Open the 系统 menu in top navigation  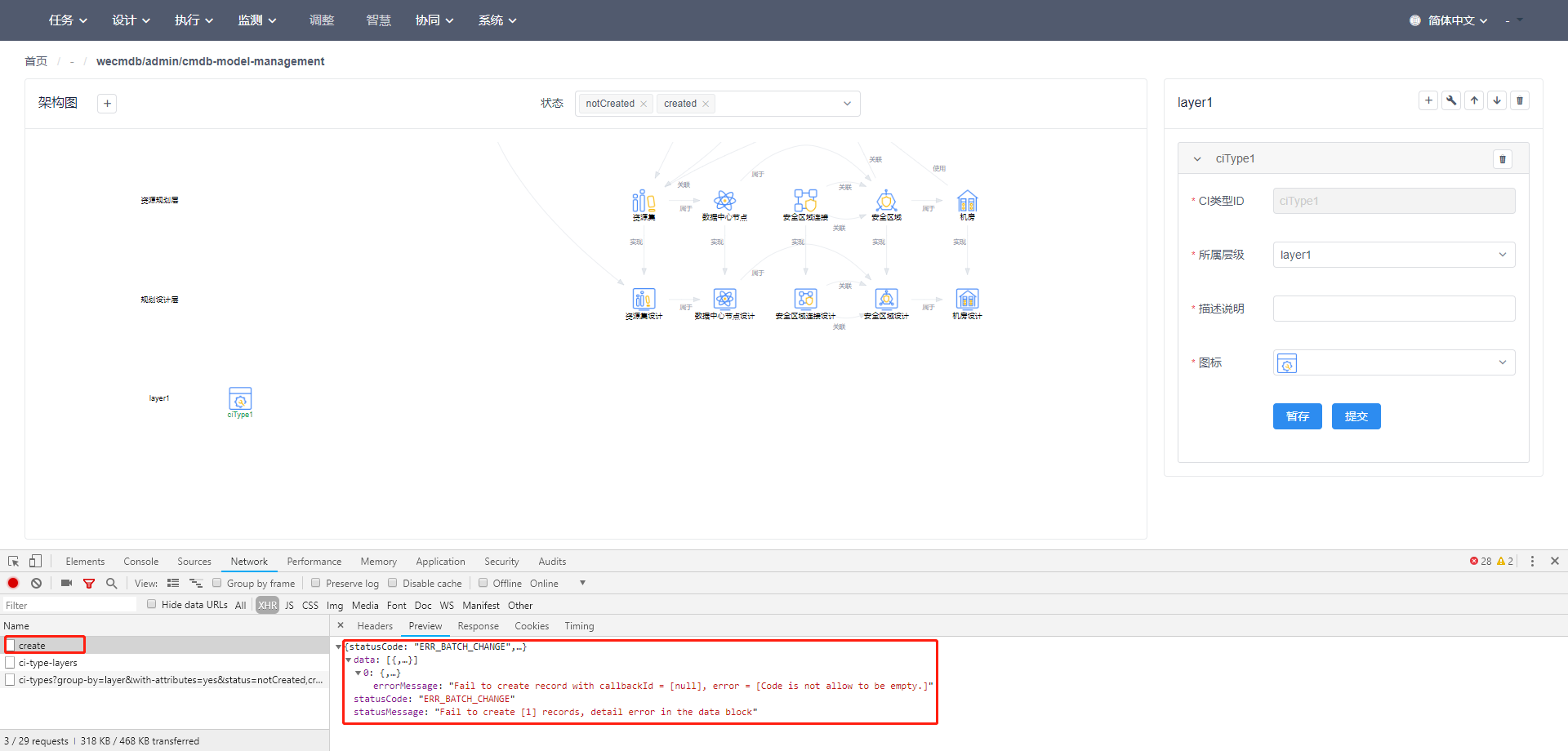click(497, 20)
